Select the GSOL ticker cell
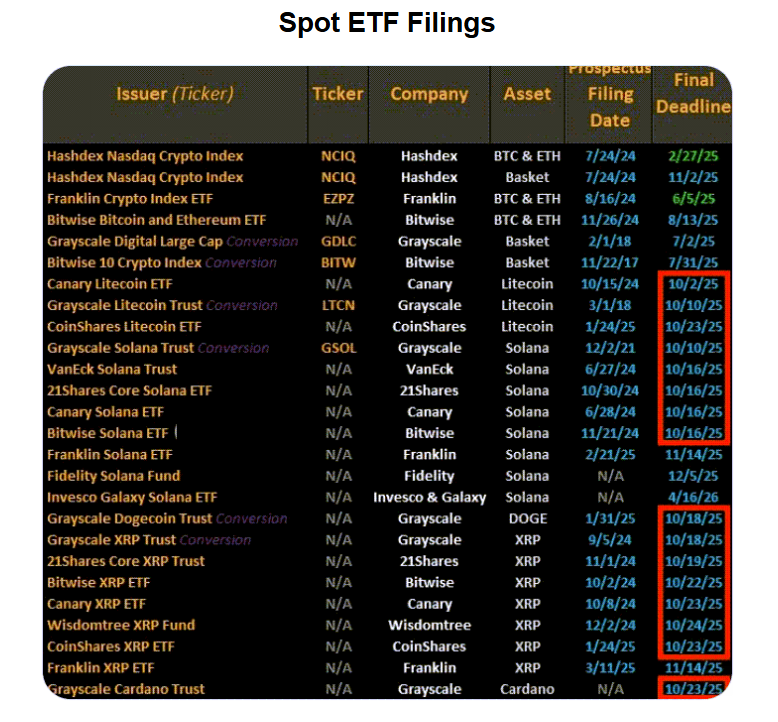Image resolution: width=778 pixels, height=722 pixels. click(338, 348)
